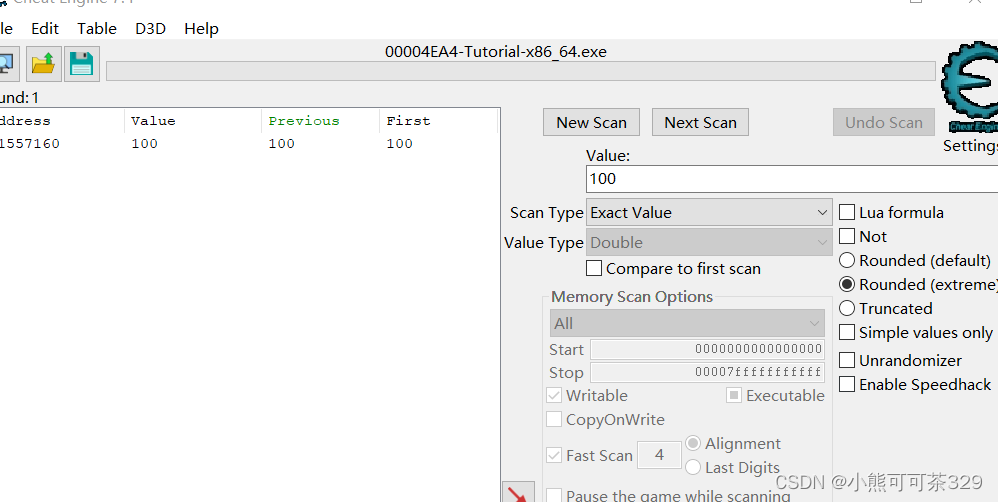Viewport: 998px width, 502px height.
Task: Open the Help menu
Action: pyautogui.click(x=201, y=29)
